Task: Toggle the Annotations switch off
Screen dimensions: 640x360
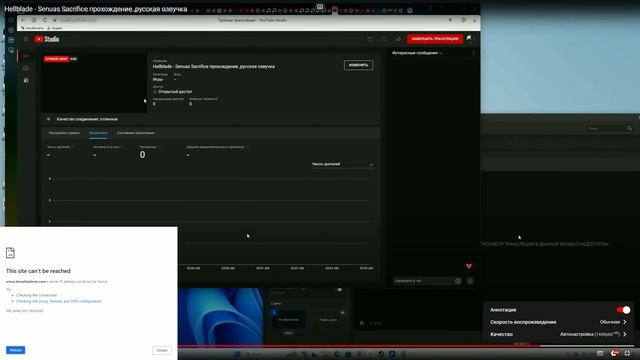Action: click(x=623, y=310)
